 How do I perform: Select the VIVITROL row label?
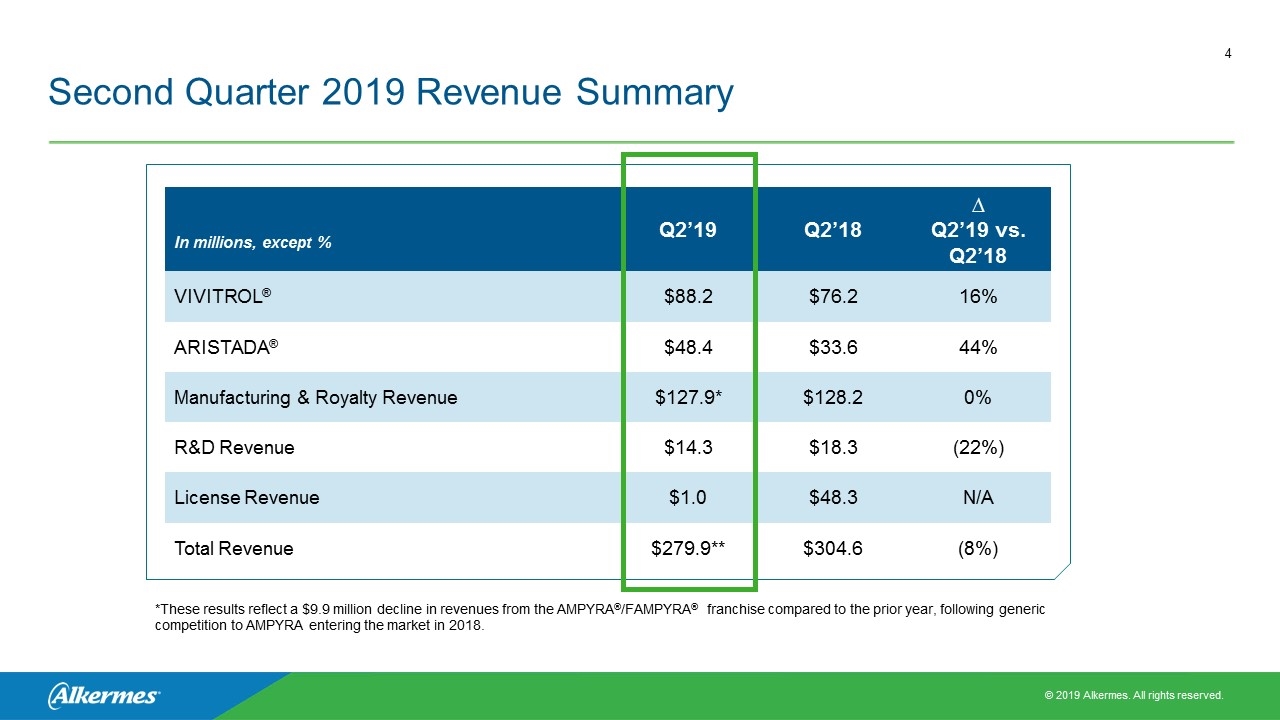pos(223,297)
